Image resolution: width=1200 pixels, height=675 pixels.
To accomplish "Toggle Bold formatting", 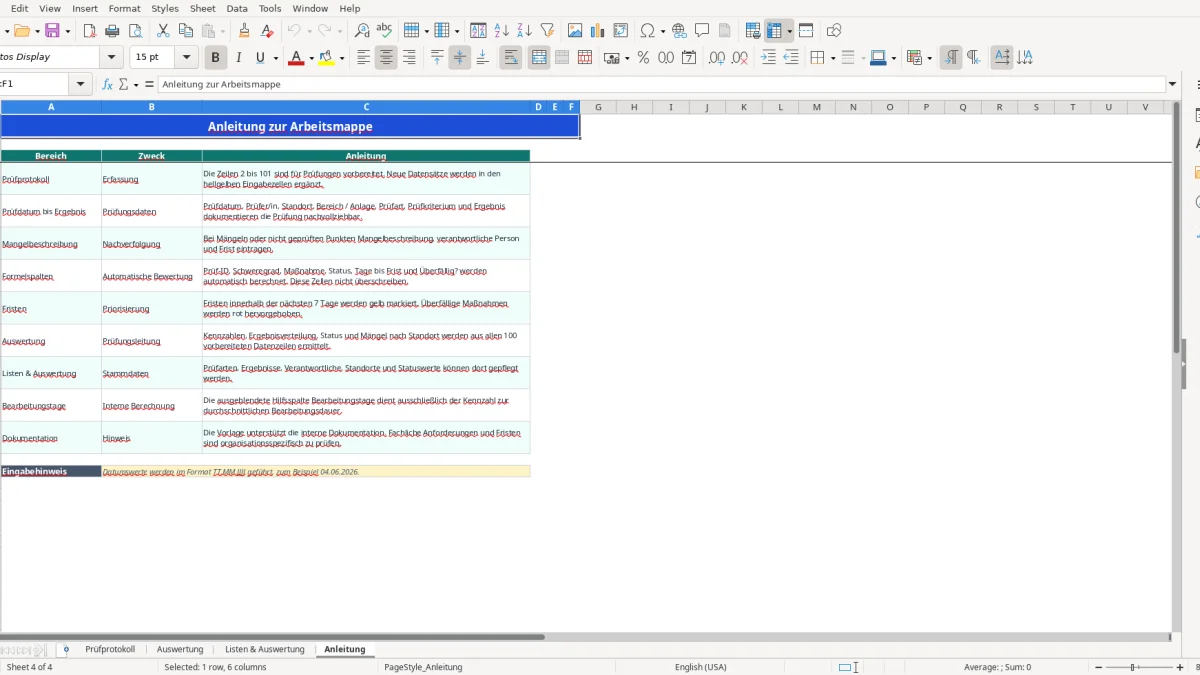I will tap(215, 58).
